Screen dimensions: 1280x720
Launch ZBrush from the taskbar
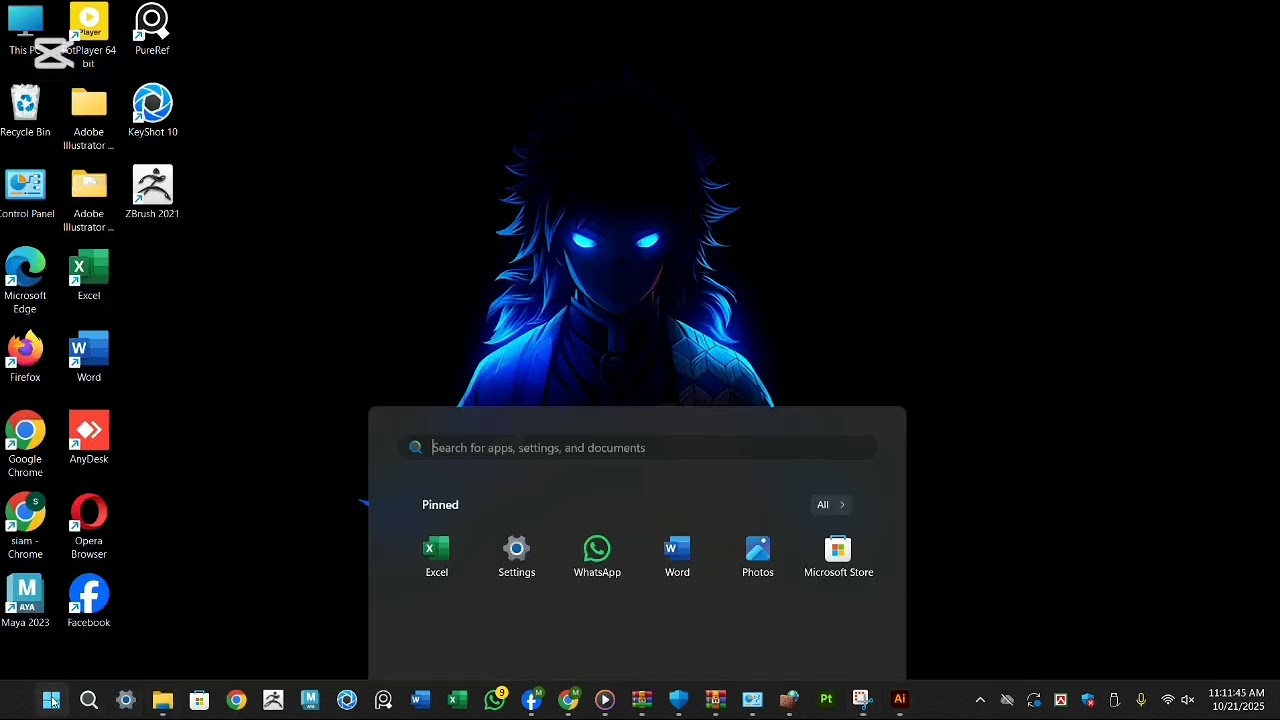pos(273,700)
